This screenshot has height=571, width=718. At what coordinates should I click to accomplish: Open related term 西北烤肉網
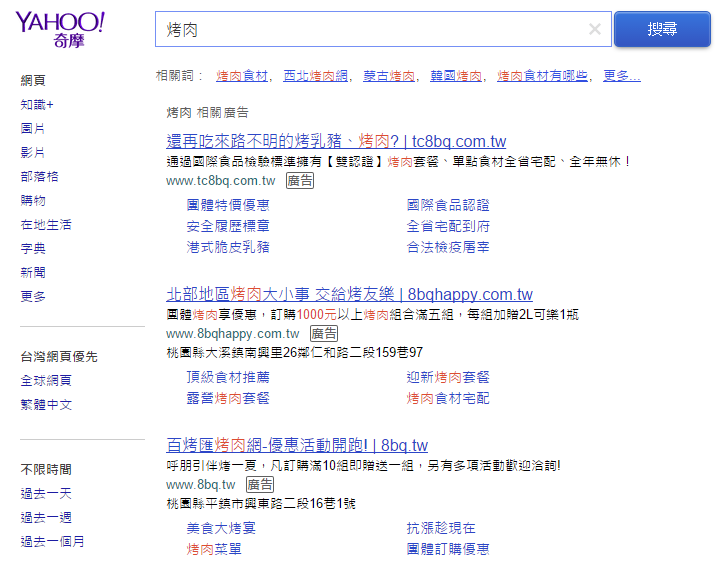click(x=315, y=76)
